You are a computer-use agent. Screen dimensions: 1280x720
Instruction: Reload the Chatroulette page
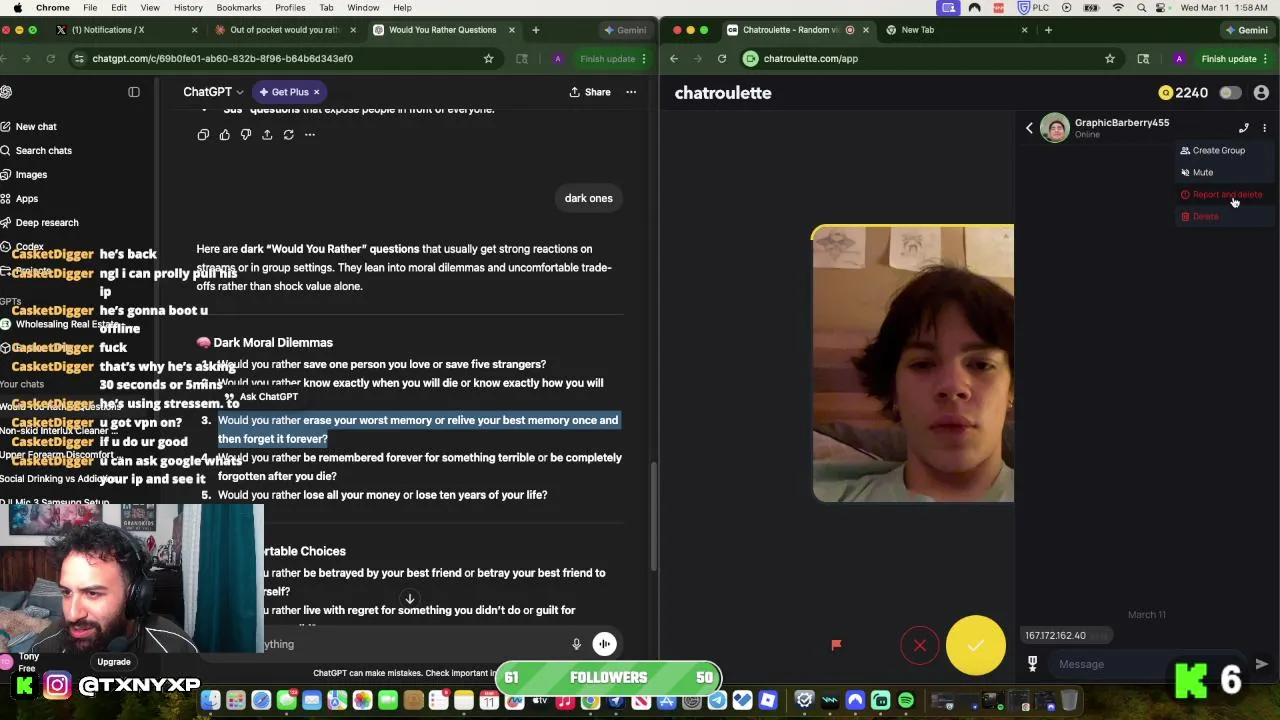tap(721, 59)
